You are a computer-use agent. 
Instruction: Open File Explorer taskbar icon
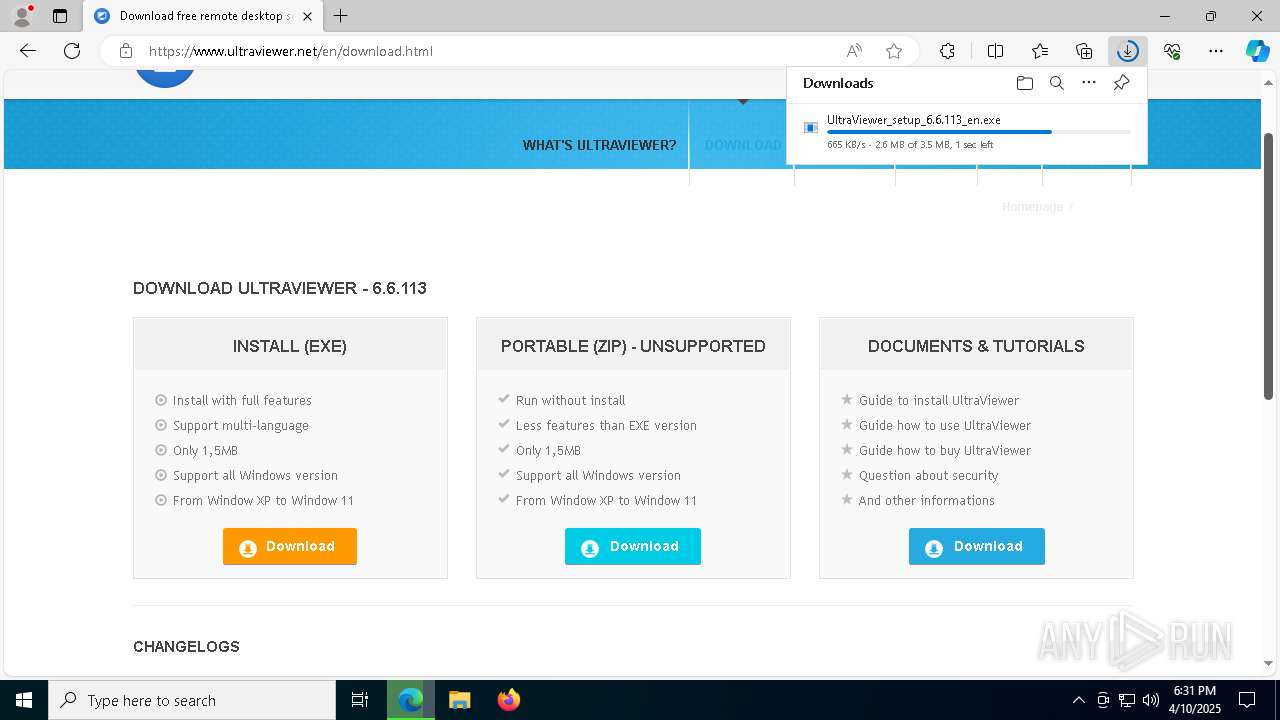pyautogui.click(x=459, y=700)
